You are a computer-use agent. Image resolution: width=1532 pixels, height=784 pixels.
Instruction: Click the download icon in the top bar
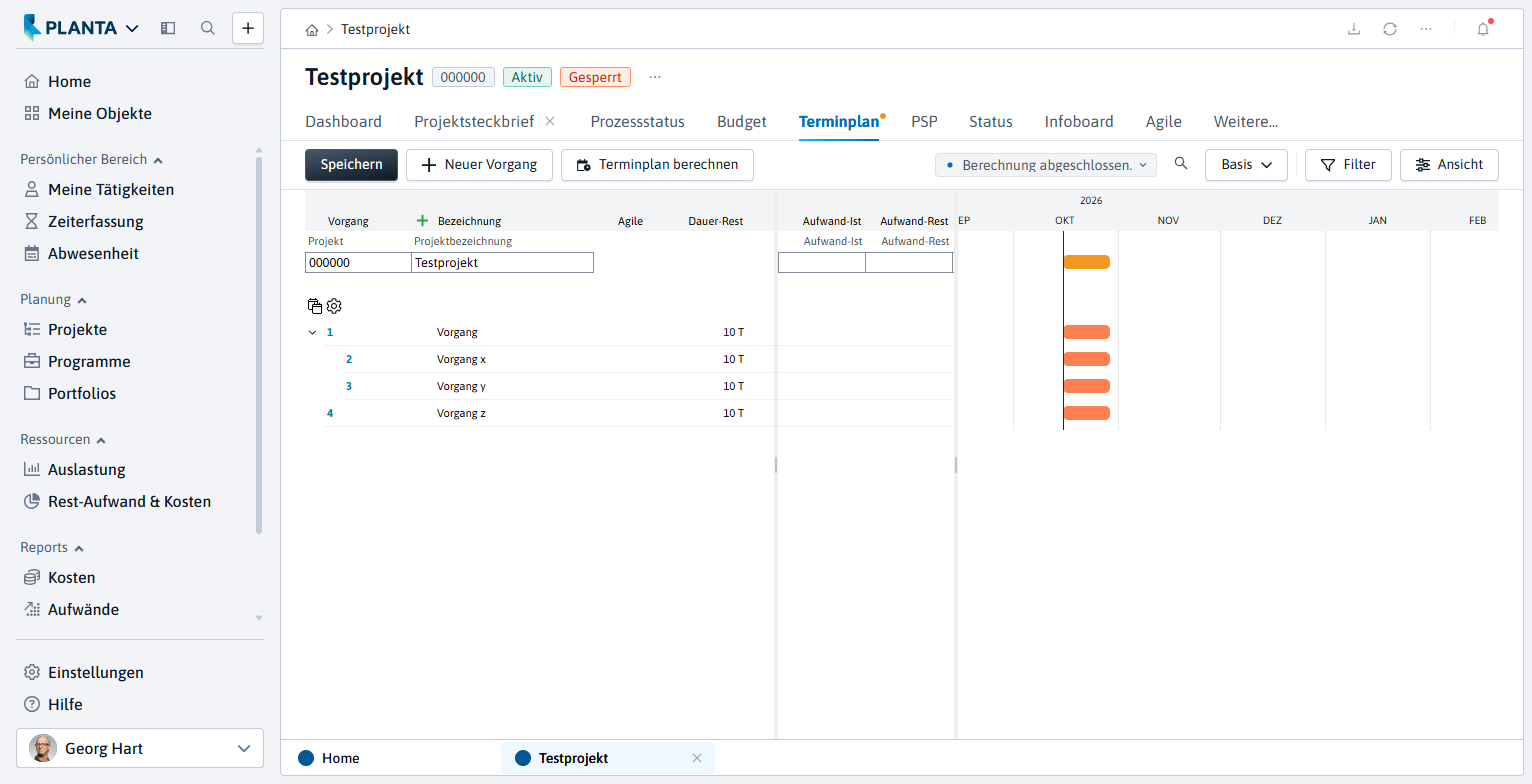pos(1354,29)
